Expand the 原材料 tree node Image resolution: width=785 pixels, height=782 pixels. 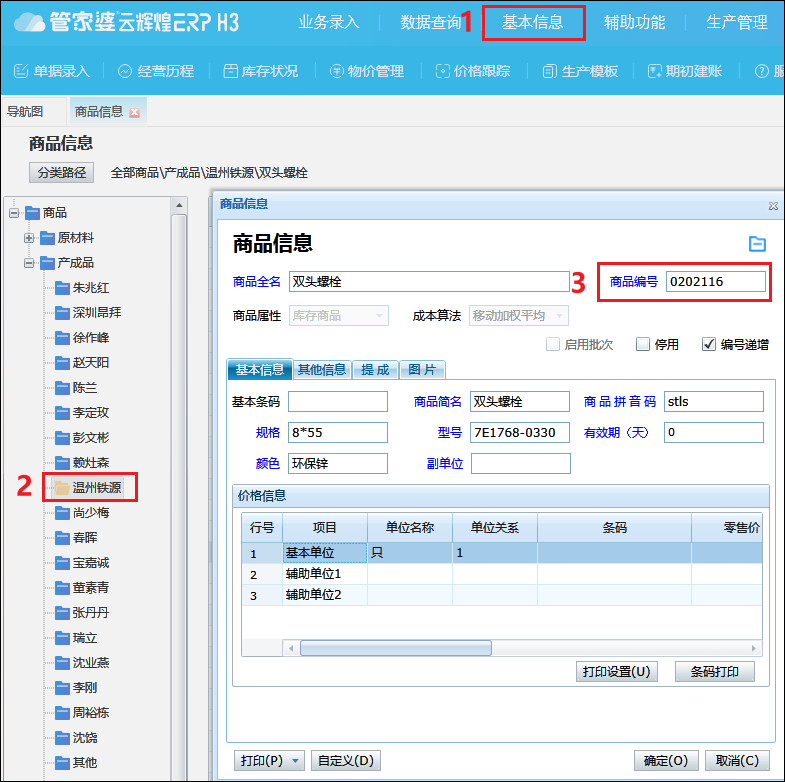coord(29,238)
